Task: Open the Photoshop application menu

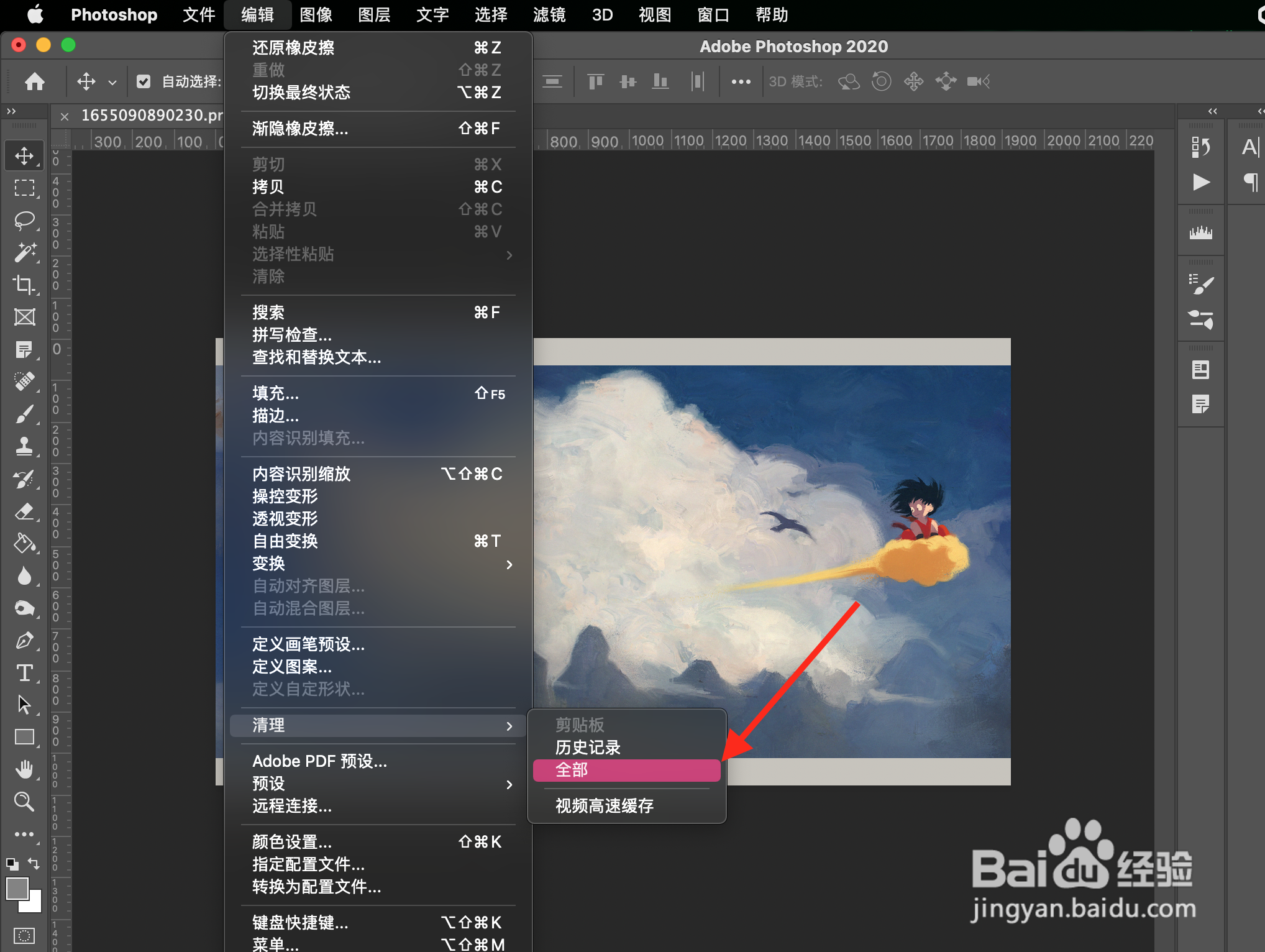Action: click(114, 14)
